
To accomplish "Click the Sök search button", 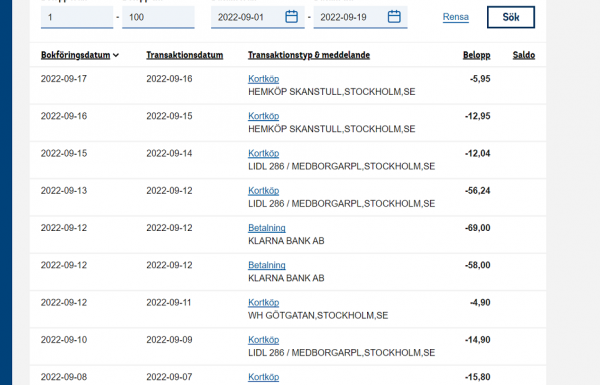I will (510, 17).
